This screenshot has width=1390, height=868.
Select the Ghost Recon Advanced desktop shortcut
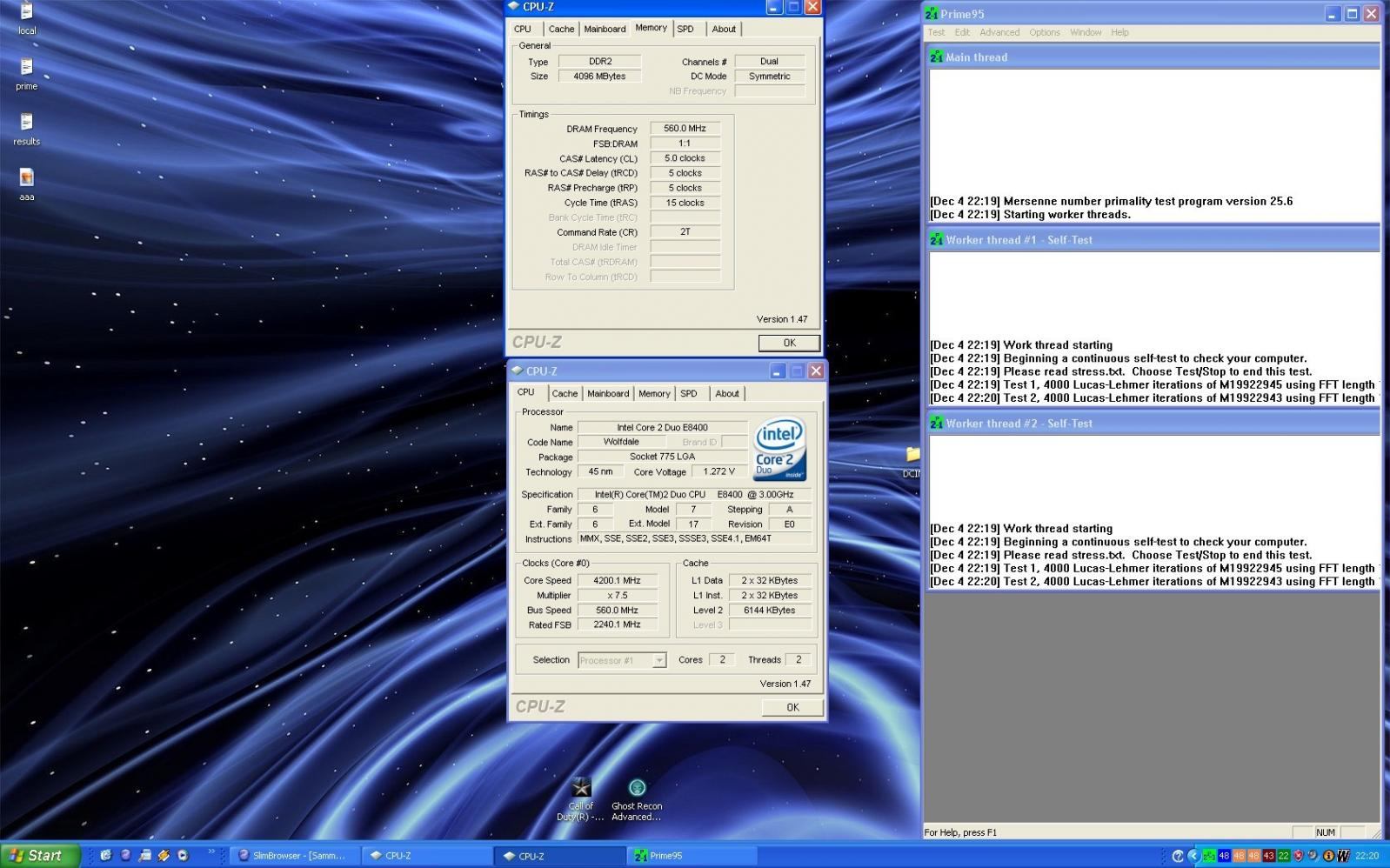(637, 799)
